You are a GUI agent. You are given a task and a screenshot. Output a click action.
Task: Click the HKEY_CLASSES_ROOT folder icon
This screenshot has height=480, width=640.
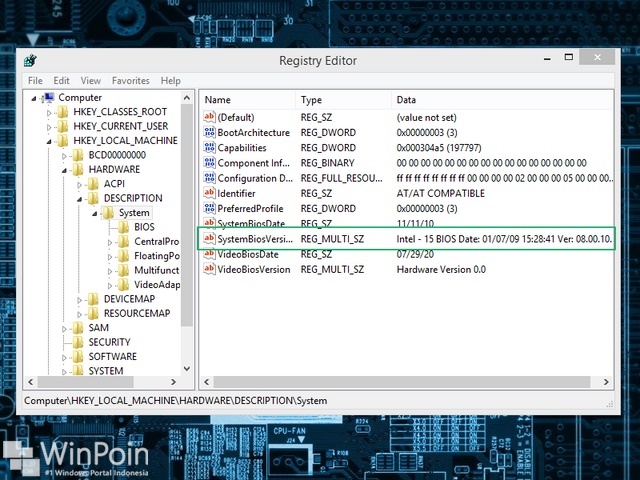click(x=63, y=112)
